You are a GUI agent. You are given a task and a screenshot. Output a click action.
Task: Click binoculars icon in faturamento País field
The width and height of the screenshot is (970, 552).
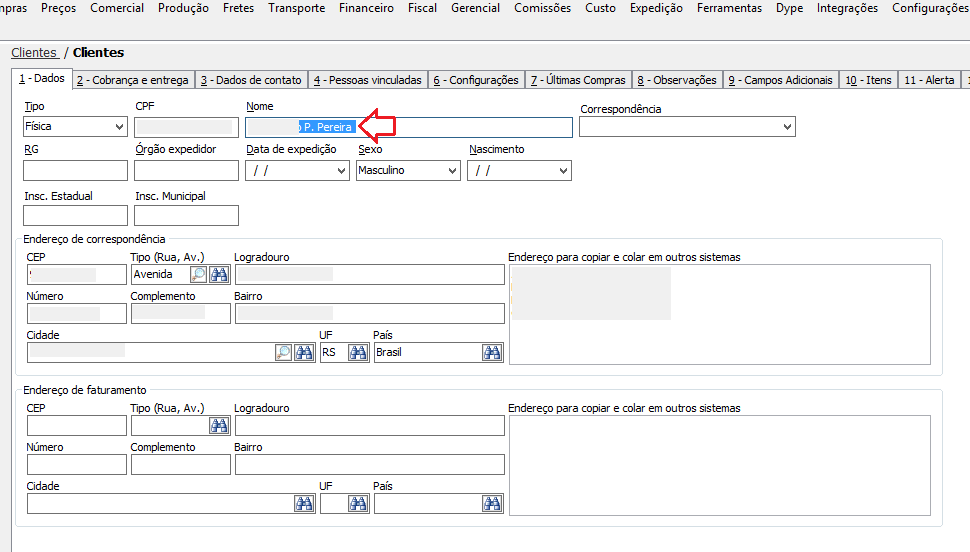click(x=492, y=503)
